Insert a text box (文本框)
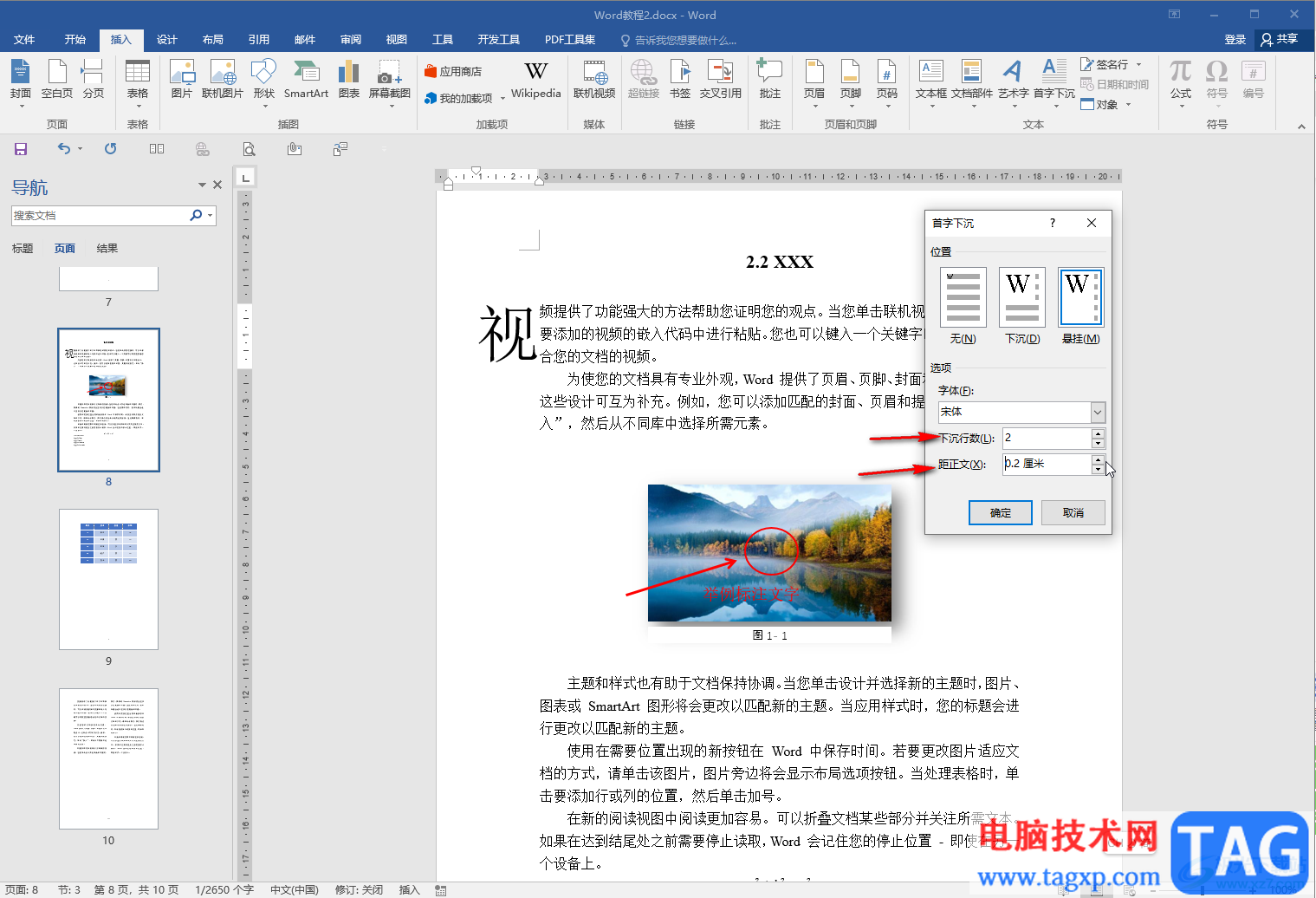The height and width of the screenshot is (898, 1316). pyautogui.click(x=931, y=82)
